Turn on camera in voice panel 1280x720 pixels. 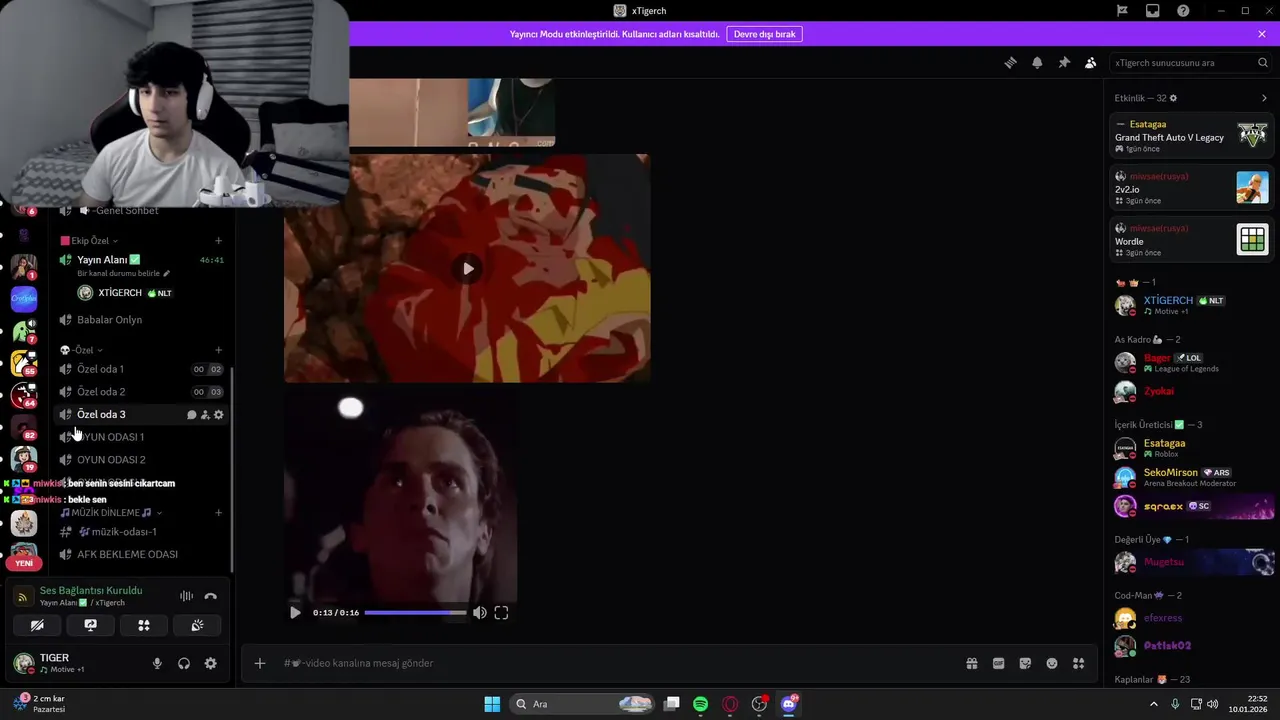[37, 625]
